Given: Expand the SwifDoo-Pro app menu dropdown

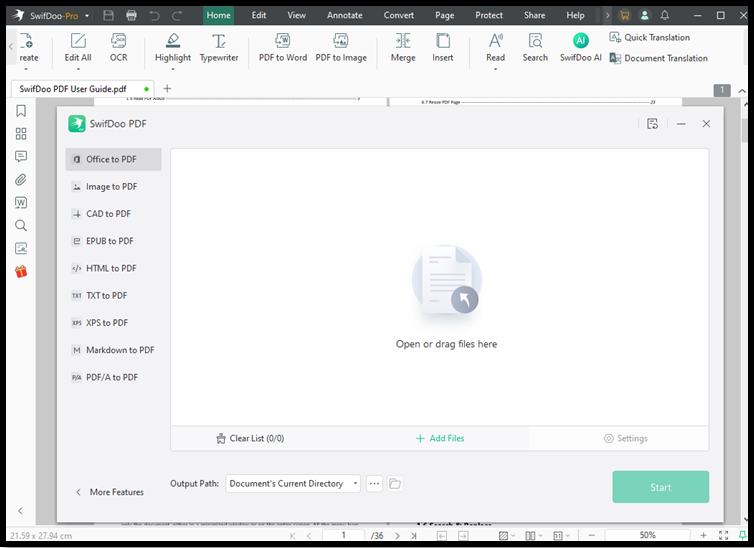Looking at the screenshot, I should [x=87, y=16].
